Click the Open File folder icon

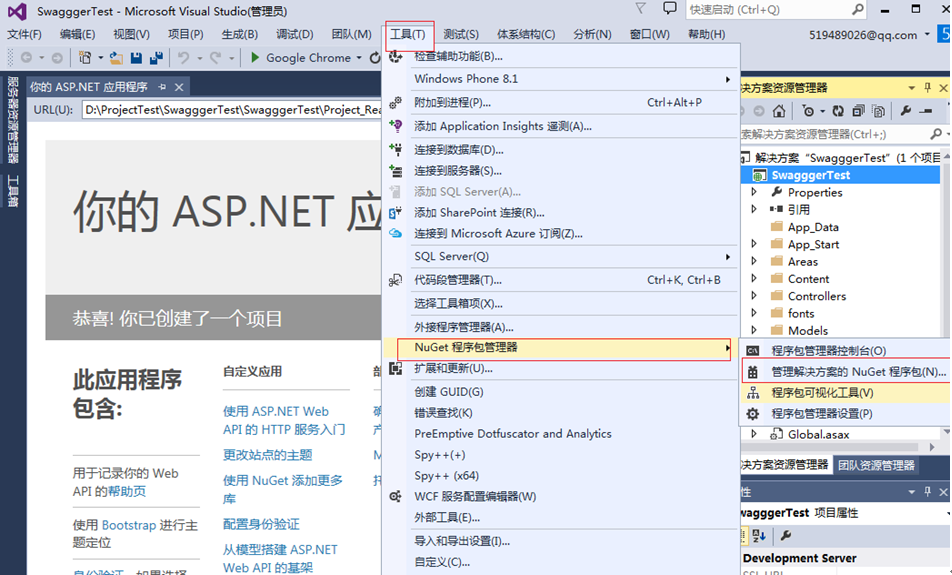click(115, 58)
